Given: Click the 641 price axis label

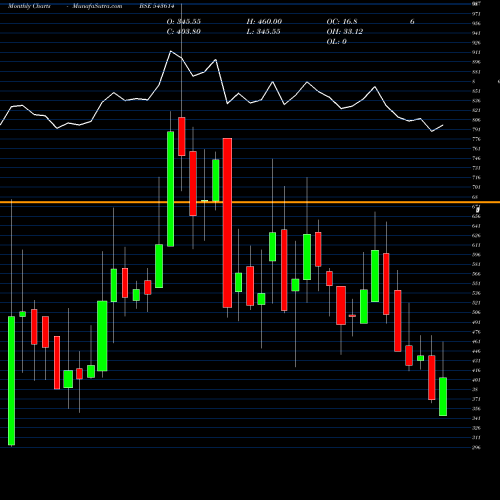Looking at the screenshot, I should (x=476, y=226).
